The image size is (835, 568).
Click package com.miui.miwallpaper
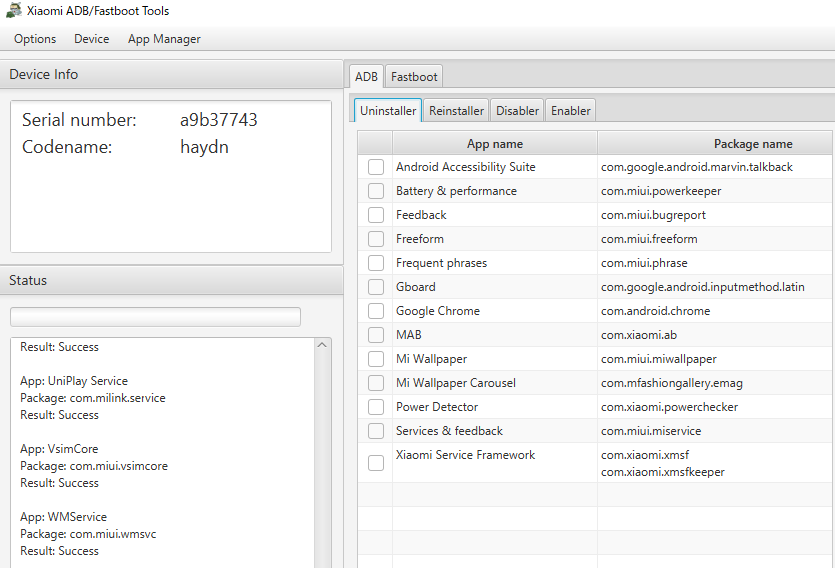[659, 359]
